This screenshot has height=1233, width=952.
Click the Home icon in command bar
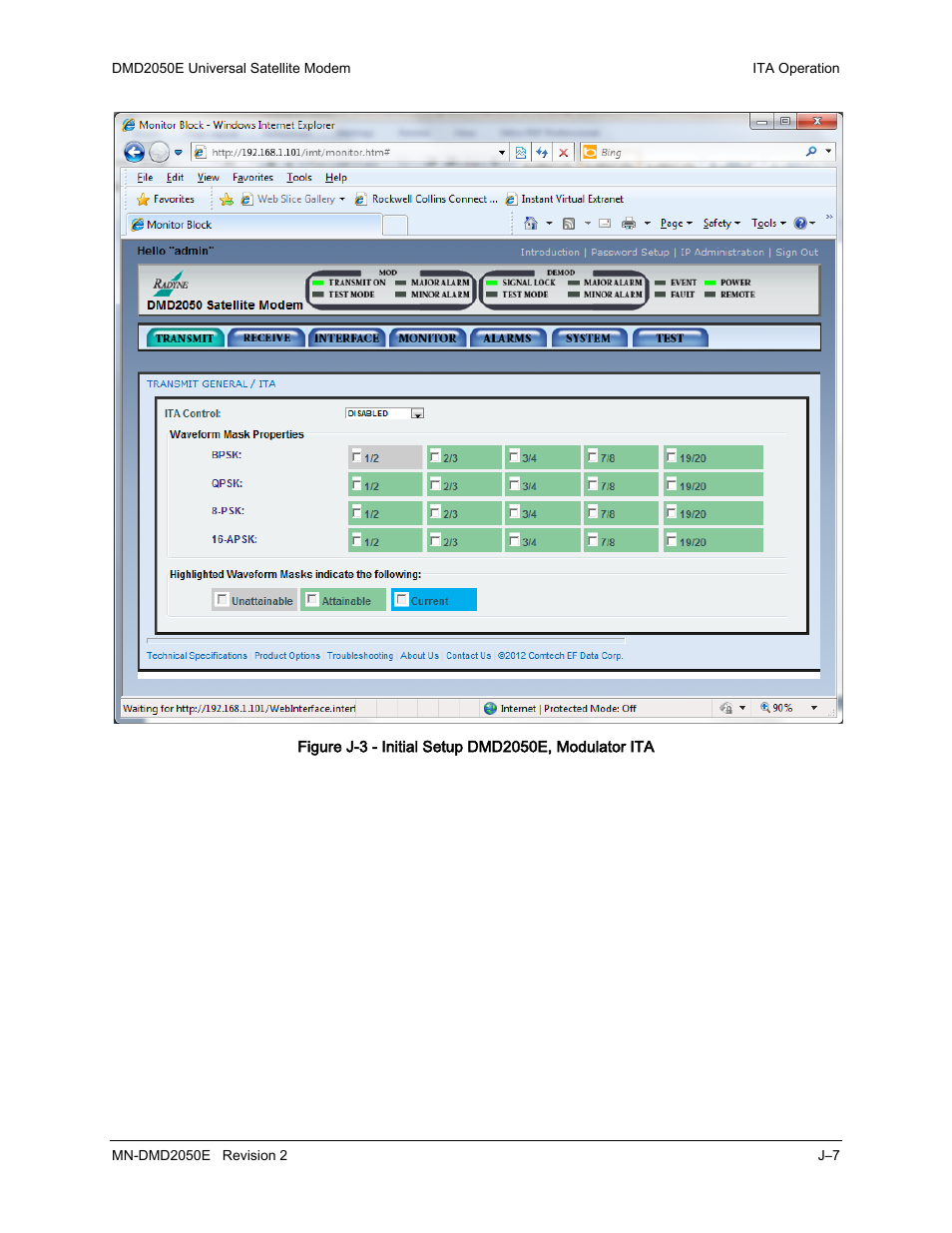(x=531, y=224)
